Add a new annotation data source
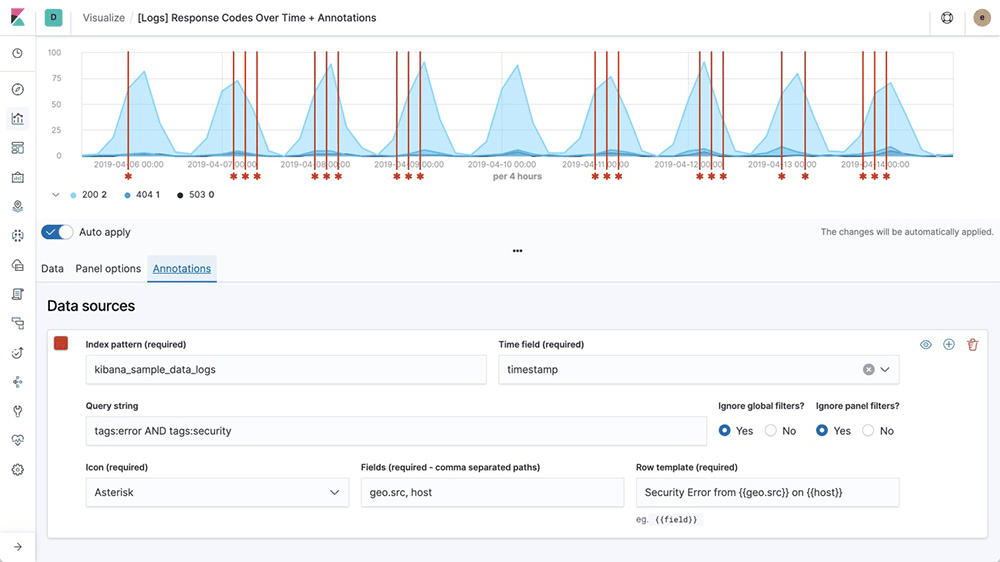The width and height of the screenshot is (1000, 562). coord(949,345)
